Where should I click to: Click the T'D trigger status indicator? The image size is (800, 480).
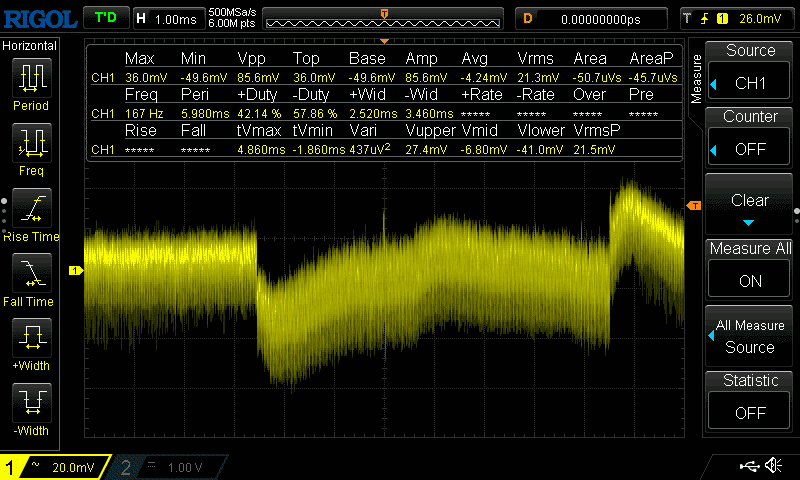tap(104, 18)
